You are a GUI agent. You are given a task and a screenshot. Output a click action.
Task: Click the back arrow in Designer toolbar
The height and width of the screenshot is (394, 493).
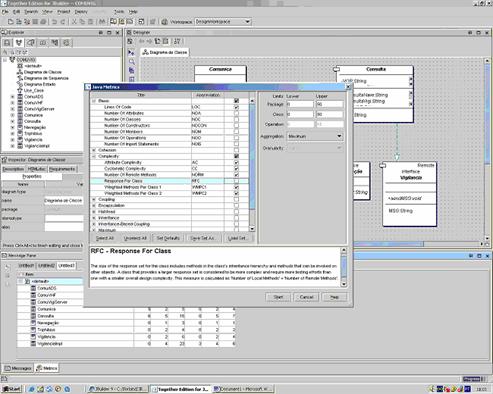click(142, 41)
